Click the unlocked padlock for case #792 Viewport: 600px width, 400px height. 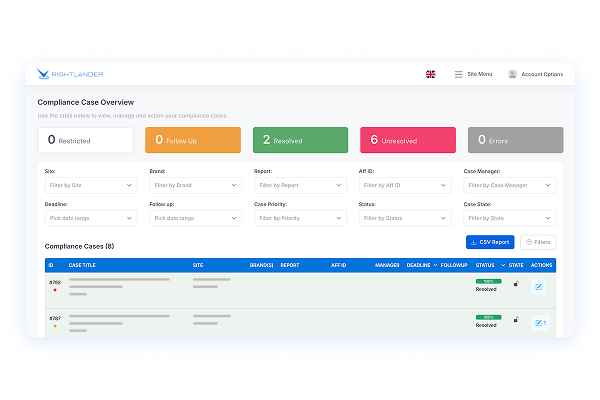coord(516,284)
